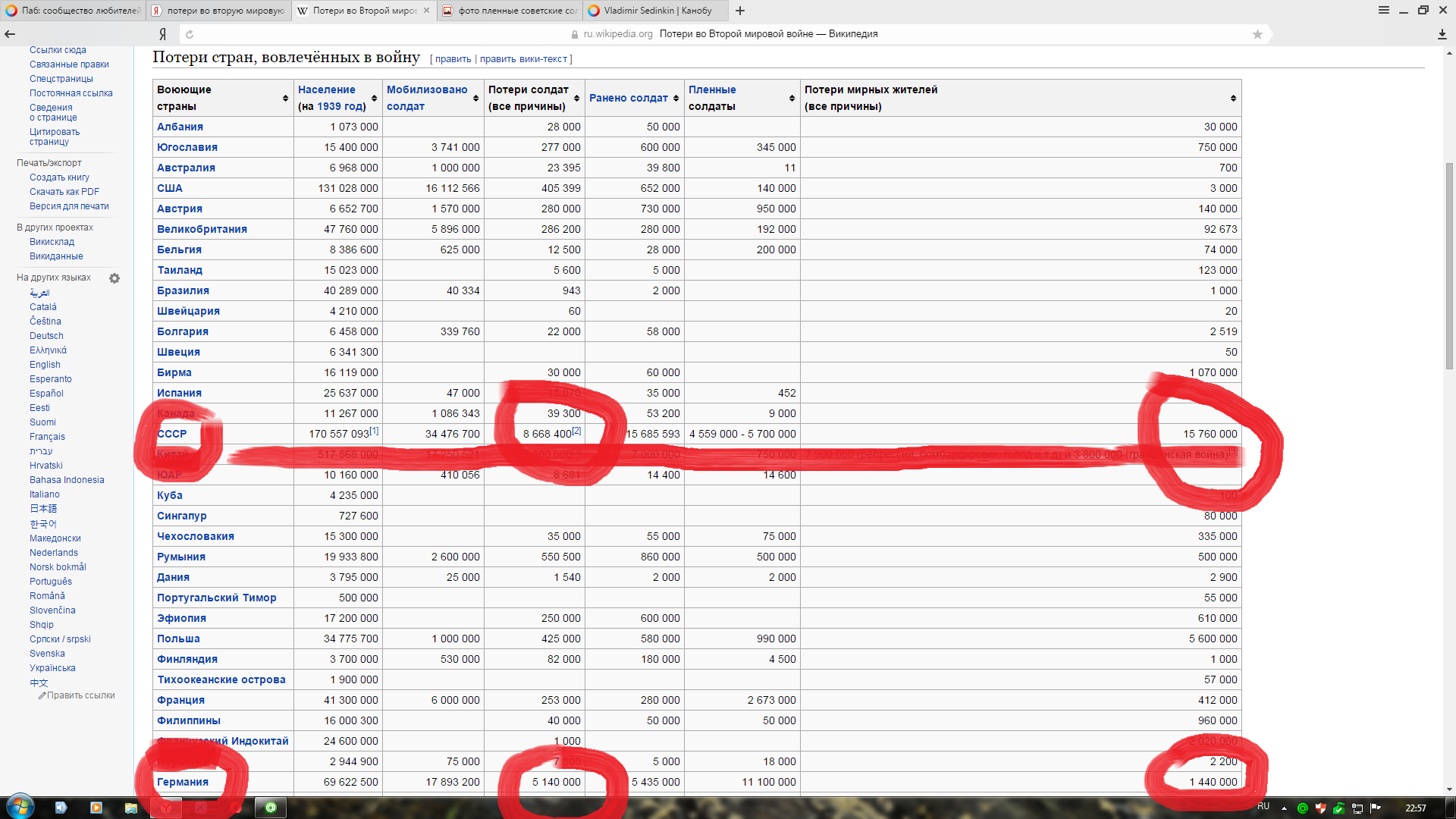Switch to the 'фото пленные советские' tab
1456x819 pixels.
pyautogui.click(x=510, y=11)
